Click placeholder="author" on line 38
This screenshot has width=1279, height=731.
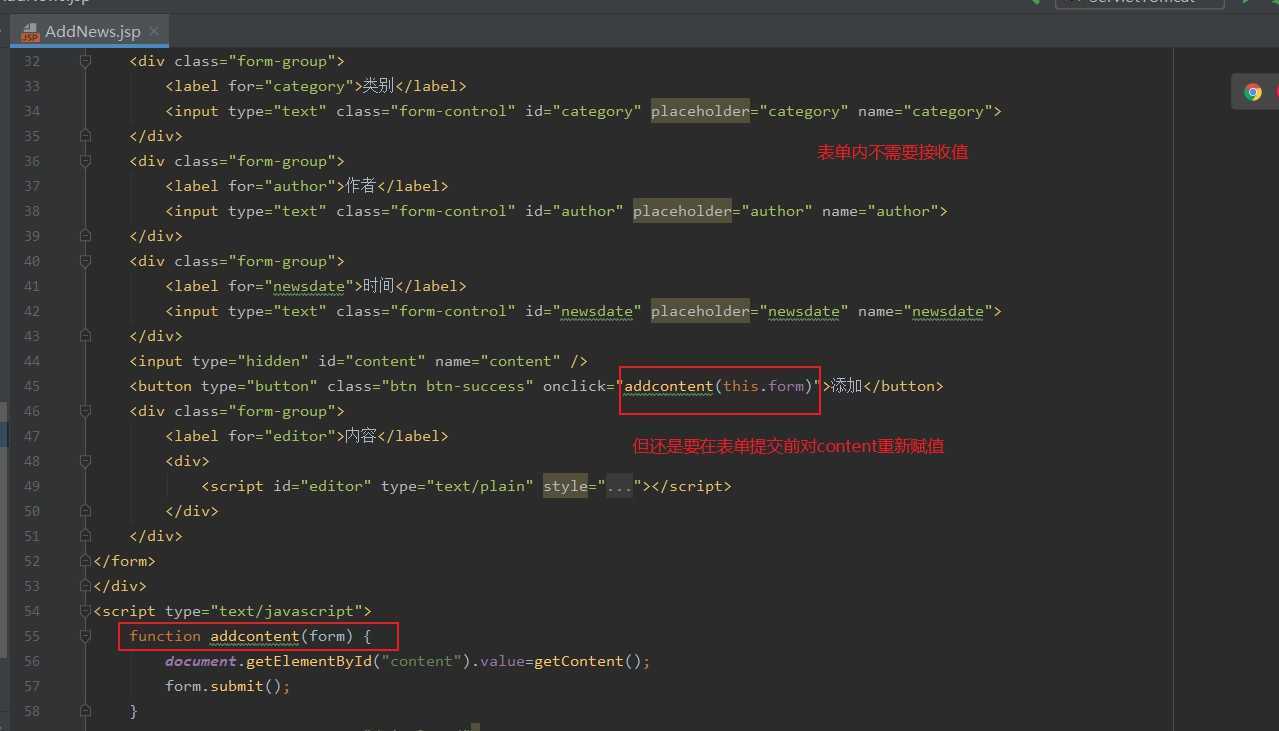click(723, 211)
